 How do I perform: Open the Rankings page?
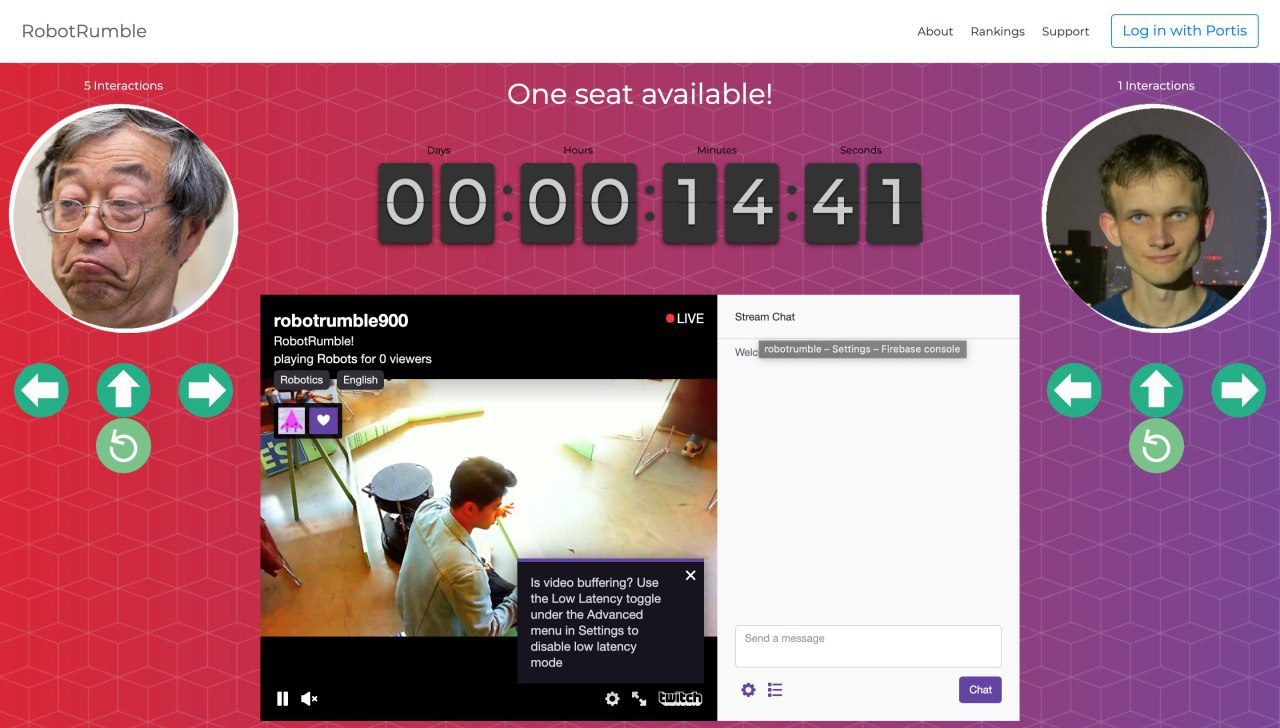tap(997, 31)
